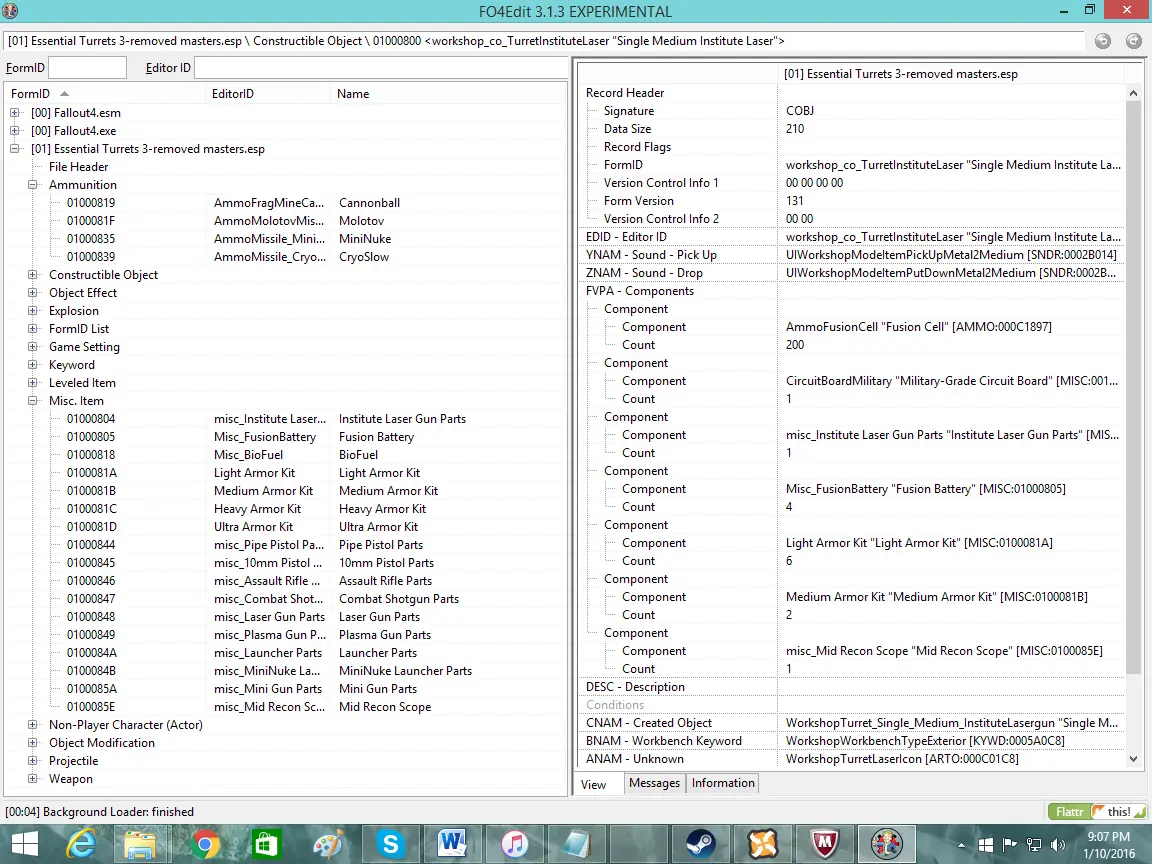Expand the [00] Fallout4.exe node
Screen dimensions: 1152x864
pos(15,130)
